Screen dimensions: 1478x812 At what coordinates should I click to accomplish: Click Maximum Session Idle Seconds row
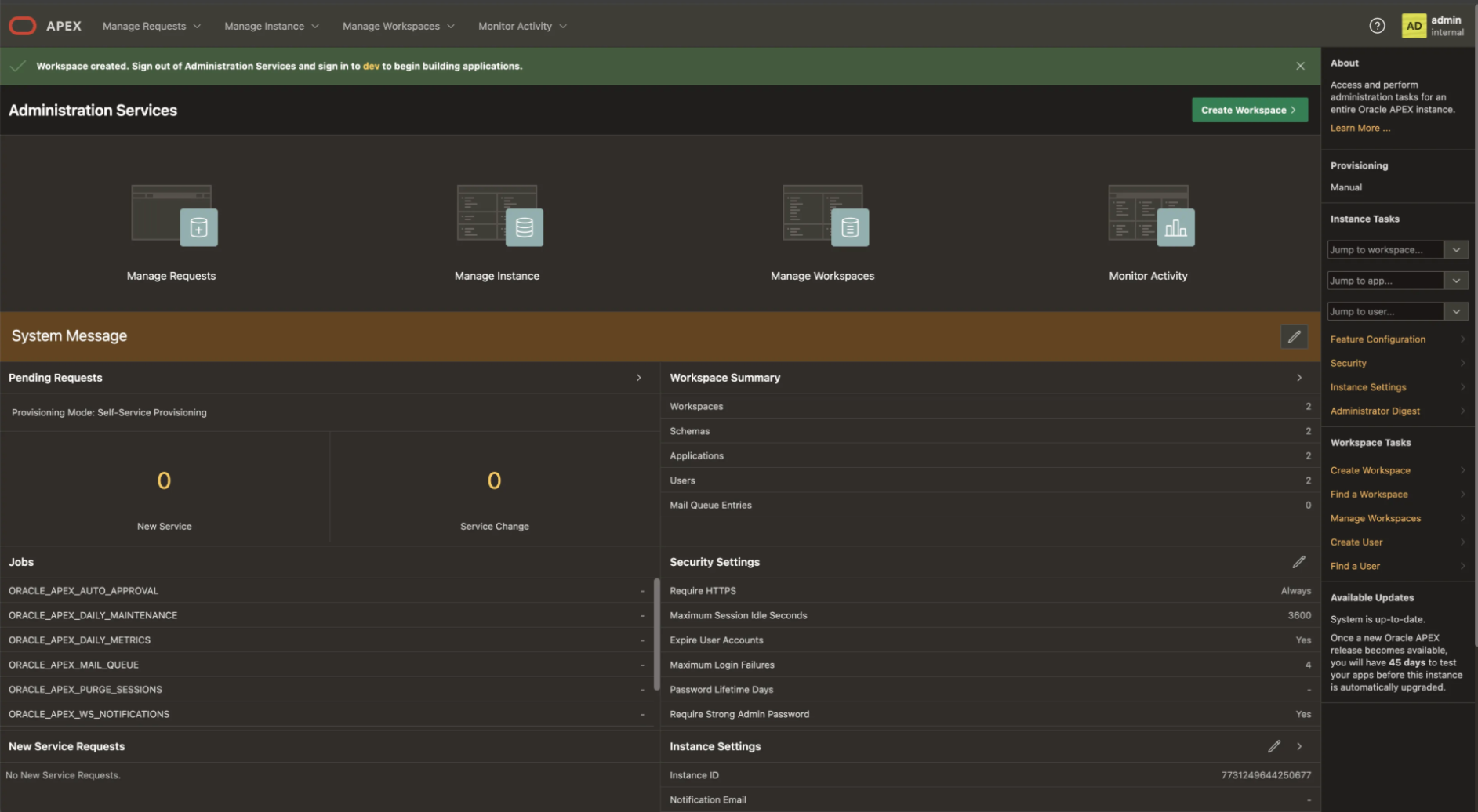pyautogui.click(x=990, y=615)
